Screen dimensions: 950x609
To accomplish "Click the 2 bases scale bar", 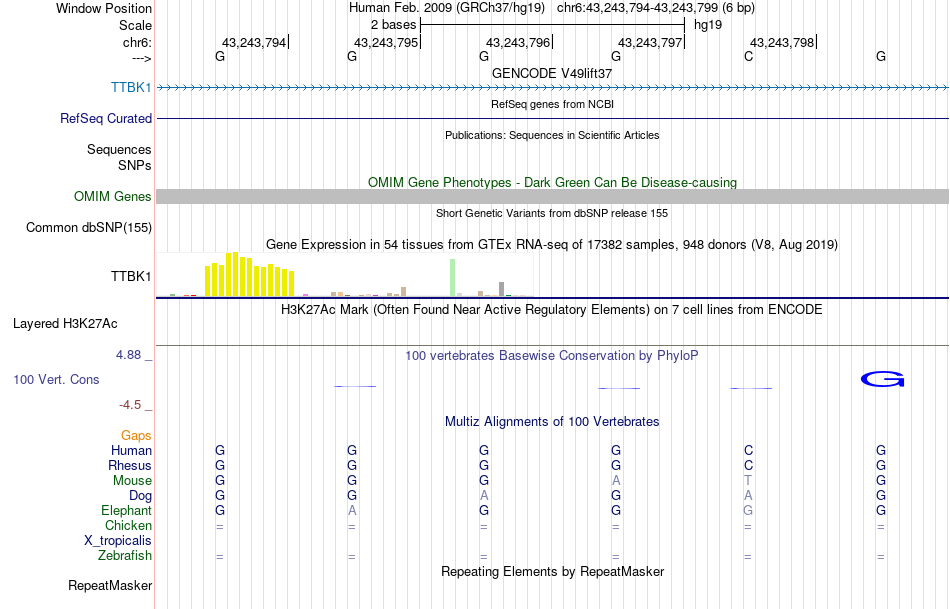I will [x=552, y=25].
